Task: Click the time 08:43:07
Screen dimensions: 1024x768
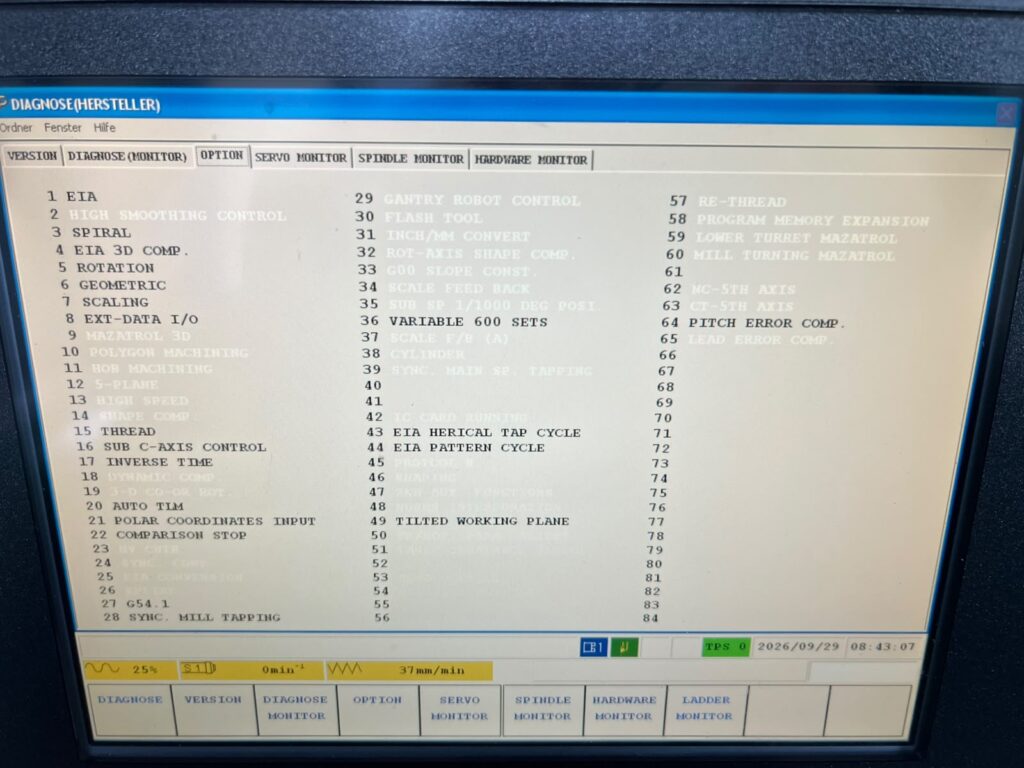Action: [882, 647]
